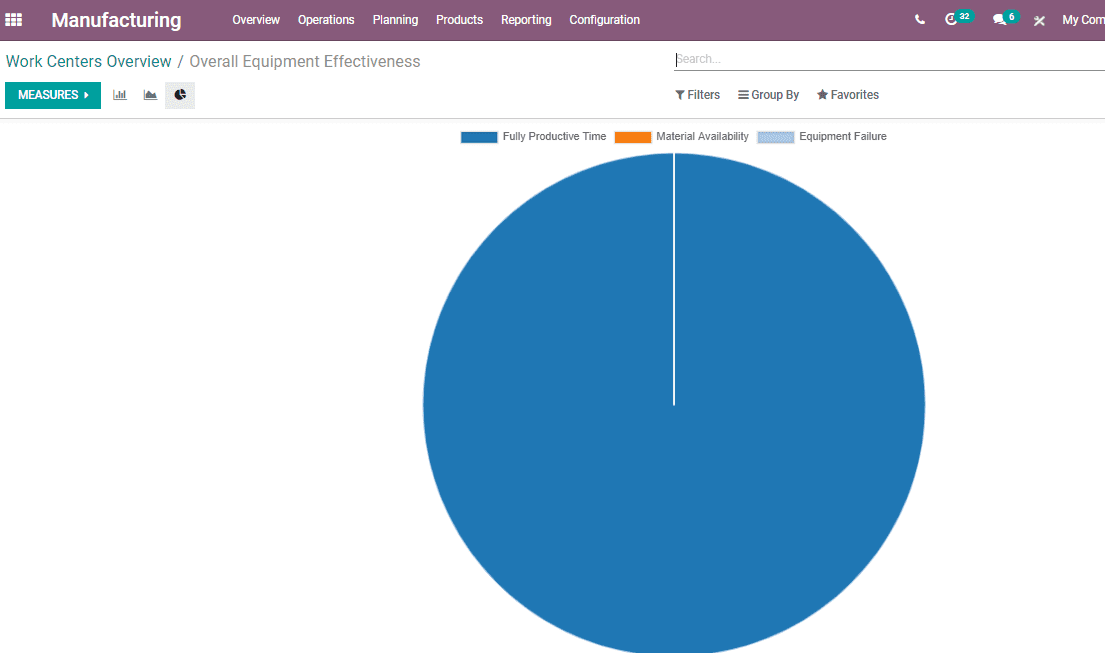Open chat messages icon with 6 badge
Viewport: 1105px width, 653px height.
tap(1006, 18)
